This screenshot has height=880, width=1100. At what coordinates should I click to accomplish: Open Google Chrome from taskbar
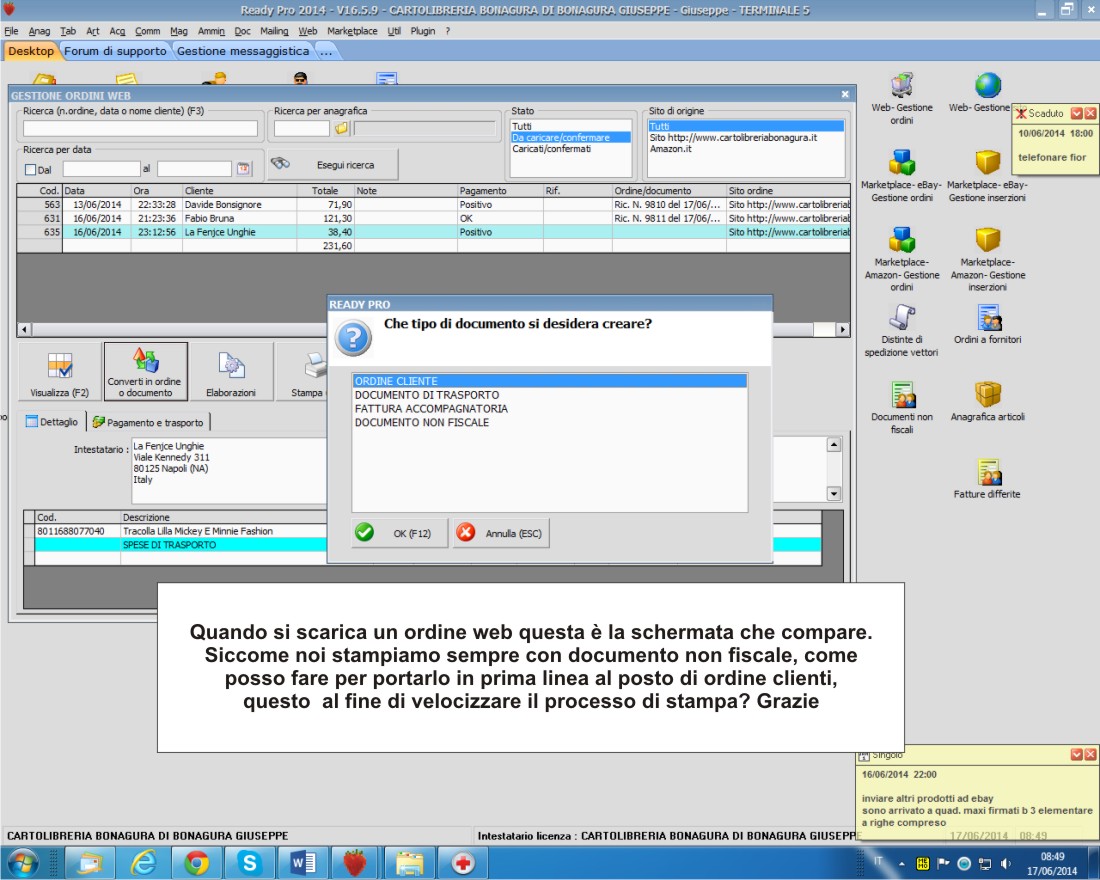[196, 863]
